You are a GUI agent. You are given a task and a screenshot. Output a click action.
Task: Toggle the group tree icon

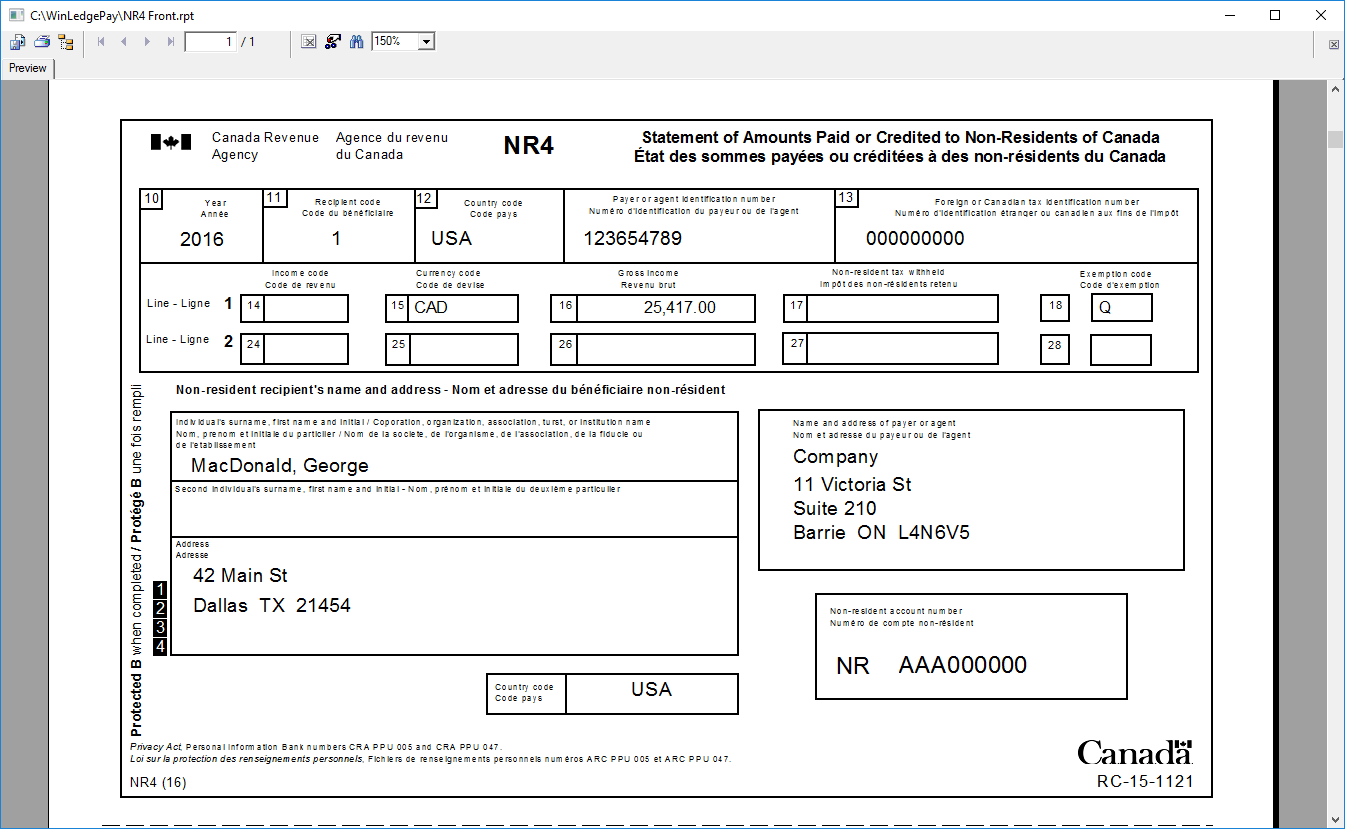tap(66, 42)
